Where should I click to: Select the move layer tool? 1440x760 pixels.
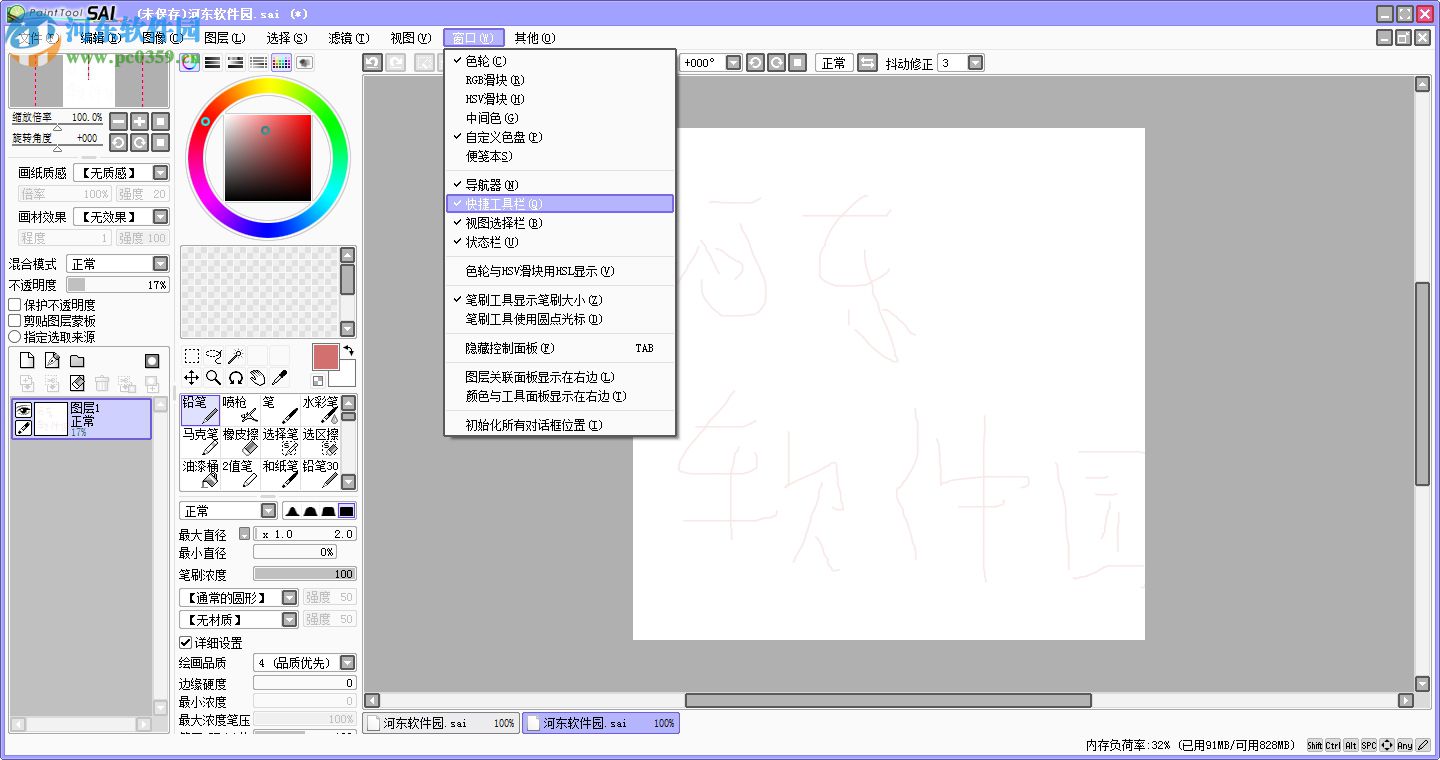click(x=191, y=378)
